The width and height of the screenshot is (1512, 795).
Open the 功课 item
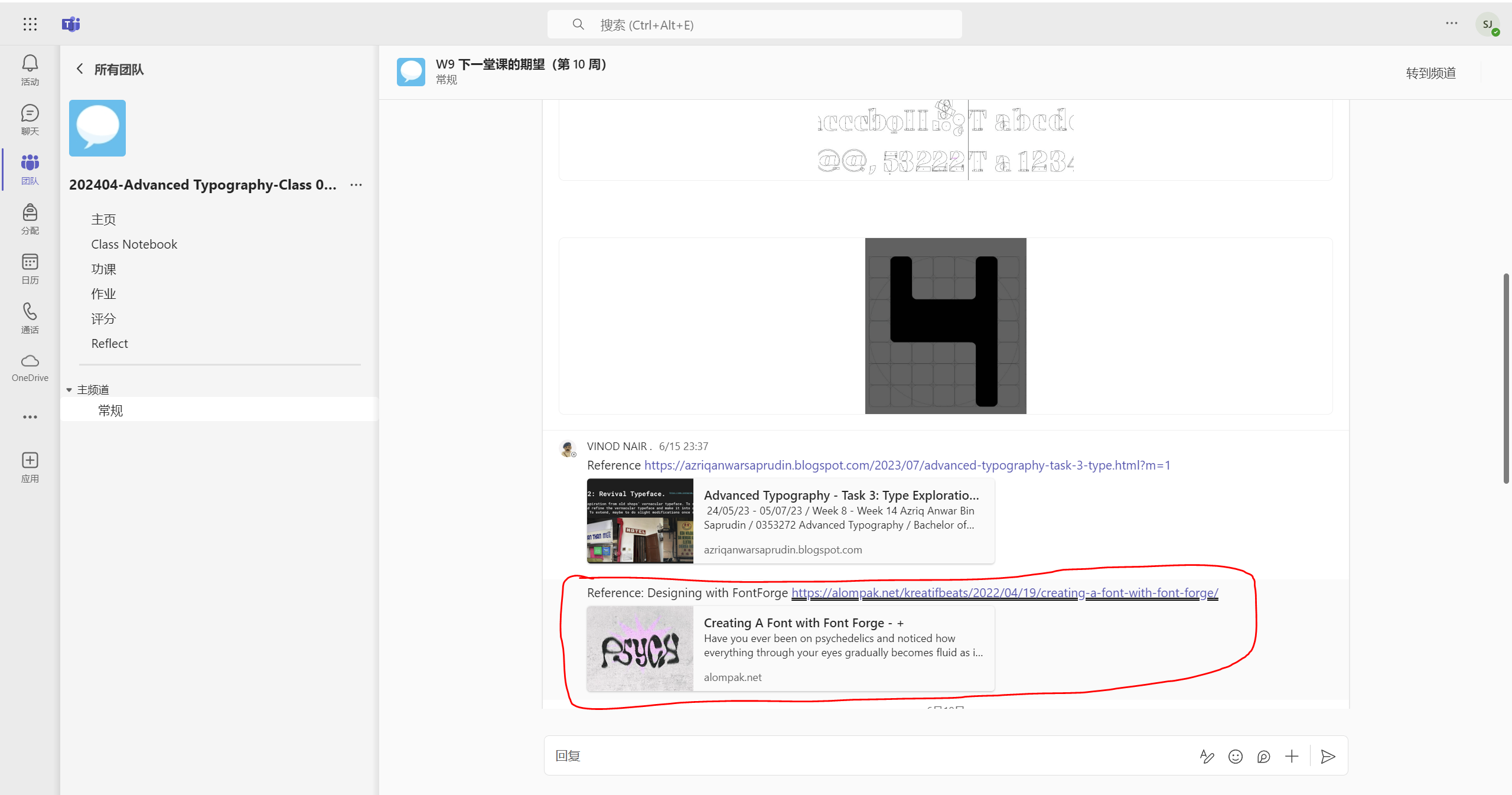103,269
